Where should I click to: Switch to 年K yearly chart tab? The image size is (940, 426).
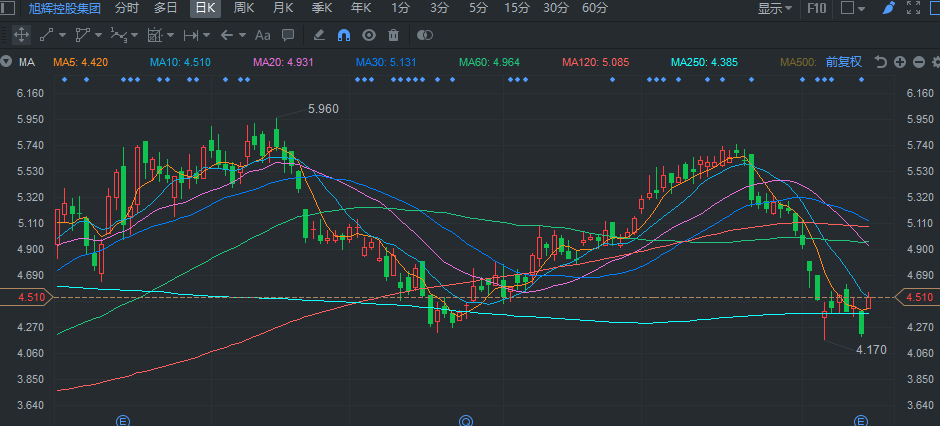[x=361, y=8]
